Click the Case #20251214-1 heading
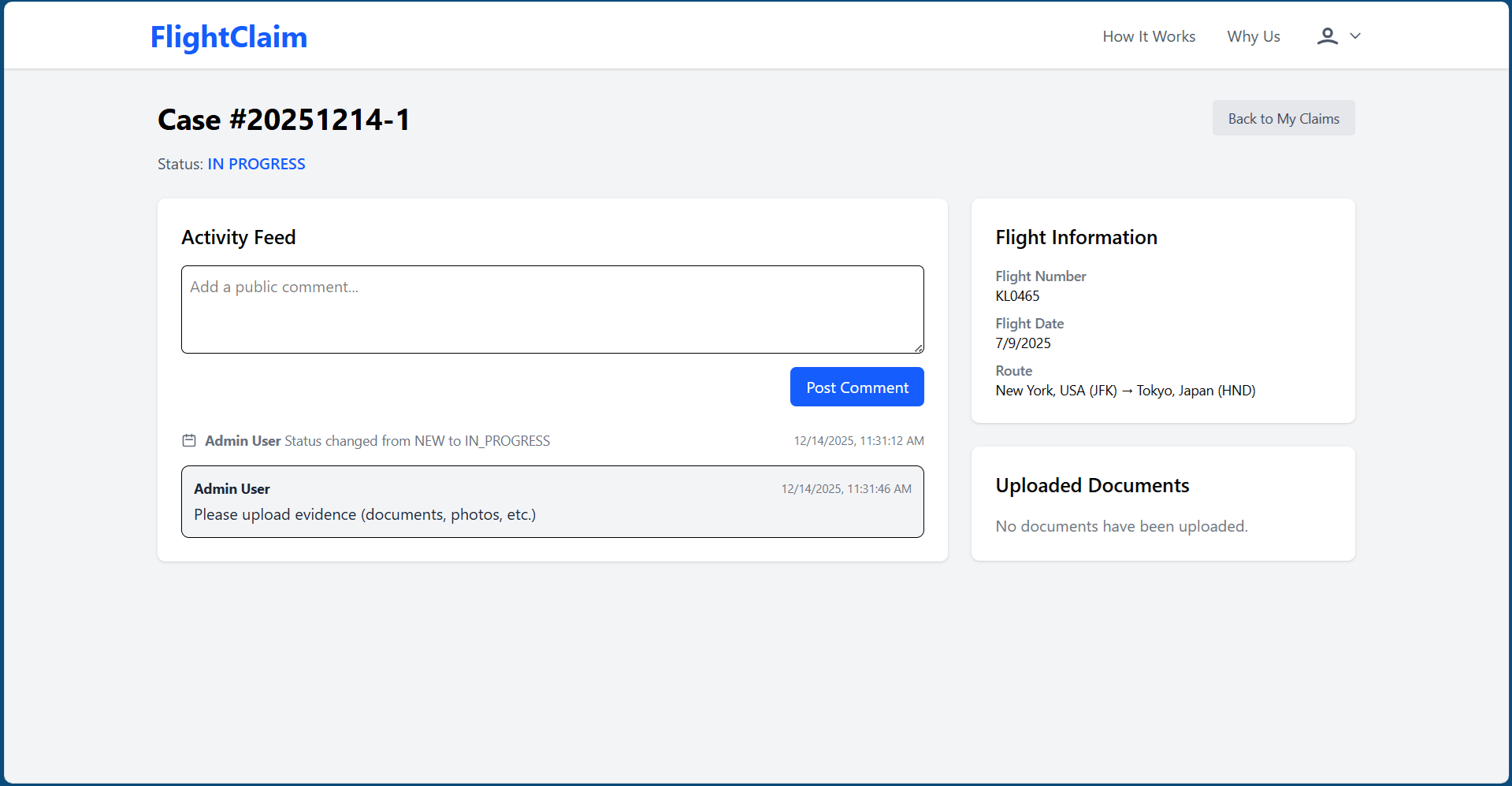The height and width of the screenshot is (786, 1512). pos(284,120)
